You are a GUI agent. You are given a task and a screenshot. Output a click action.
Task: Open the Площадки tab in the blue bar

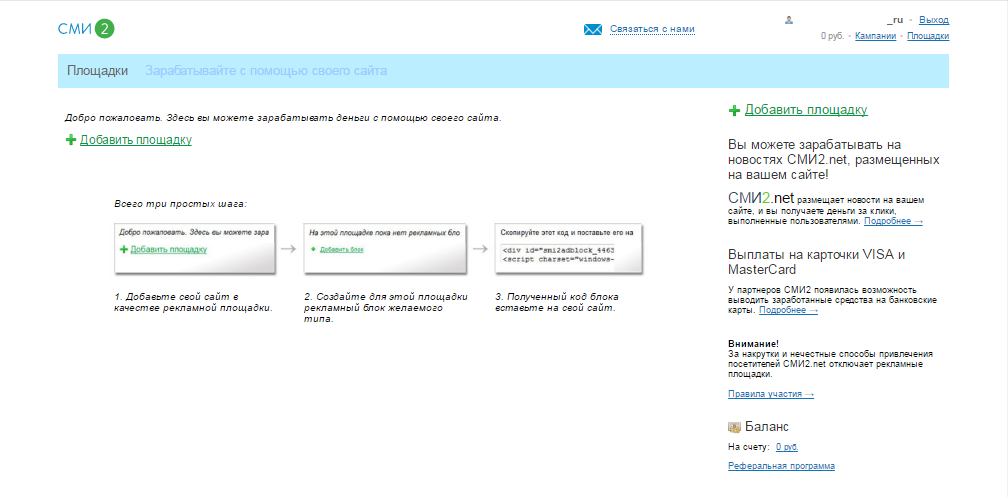point(97,71)
